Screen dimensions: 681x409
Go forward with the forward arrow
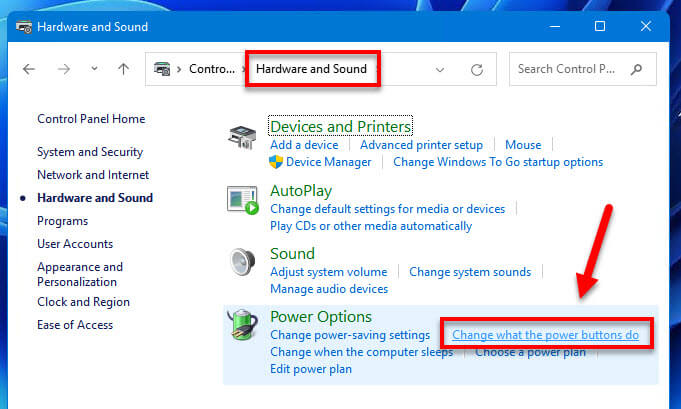[x=63, y=69]
